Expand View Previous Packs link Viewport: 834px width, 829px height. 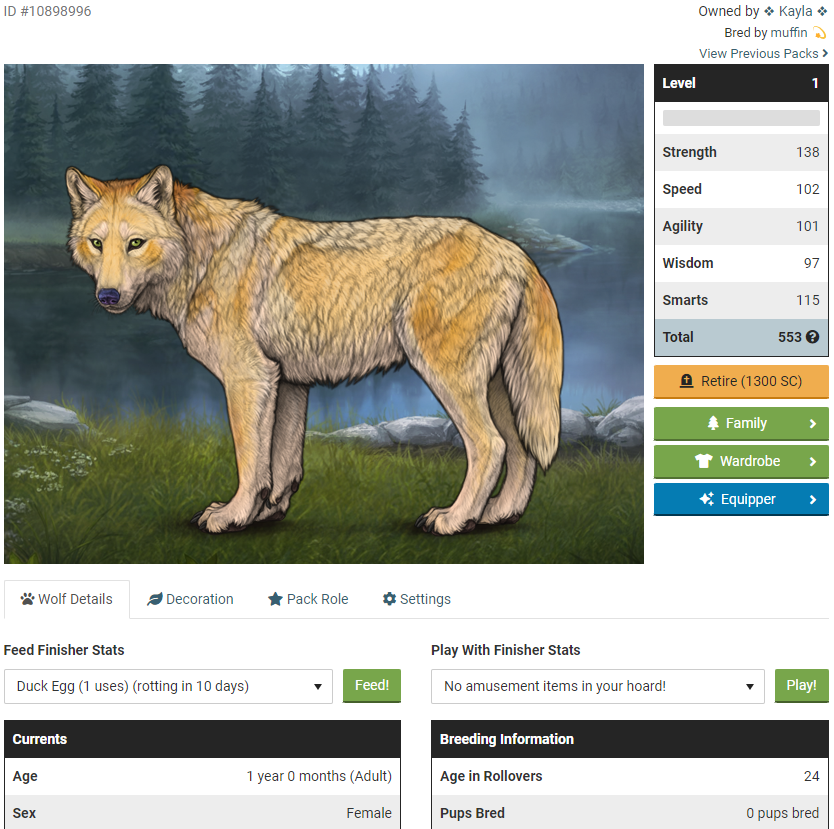(x=763, y=54)
